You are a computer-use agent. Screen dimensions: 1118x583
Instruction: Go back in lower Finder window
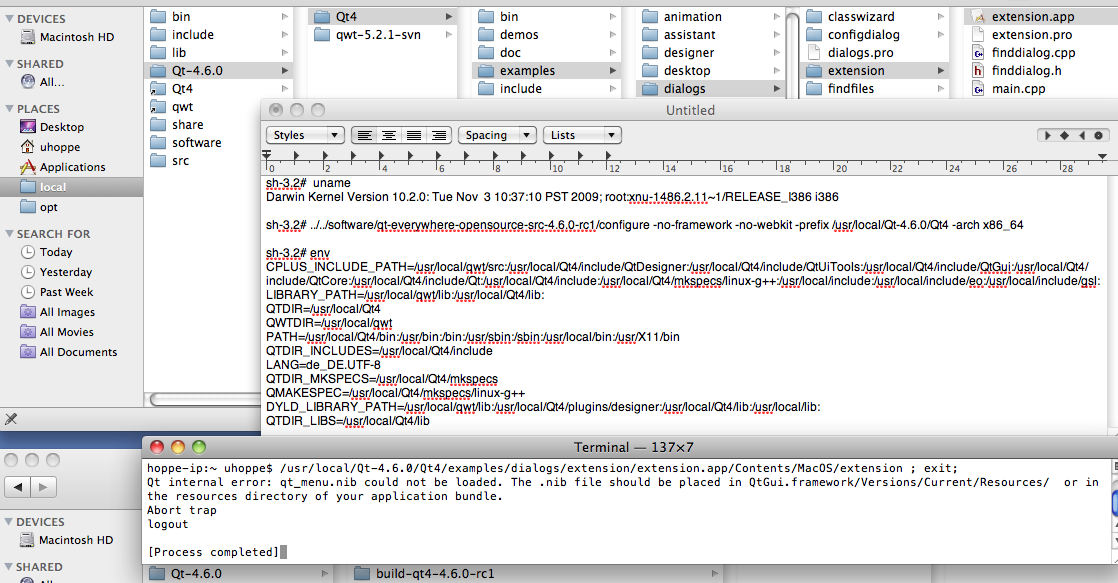coord(18,487)
